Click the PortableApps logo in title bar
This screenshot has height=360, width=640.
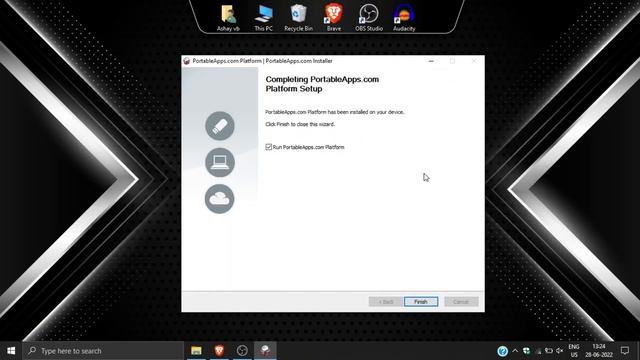click(187, 61)
